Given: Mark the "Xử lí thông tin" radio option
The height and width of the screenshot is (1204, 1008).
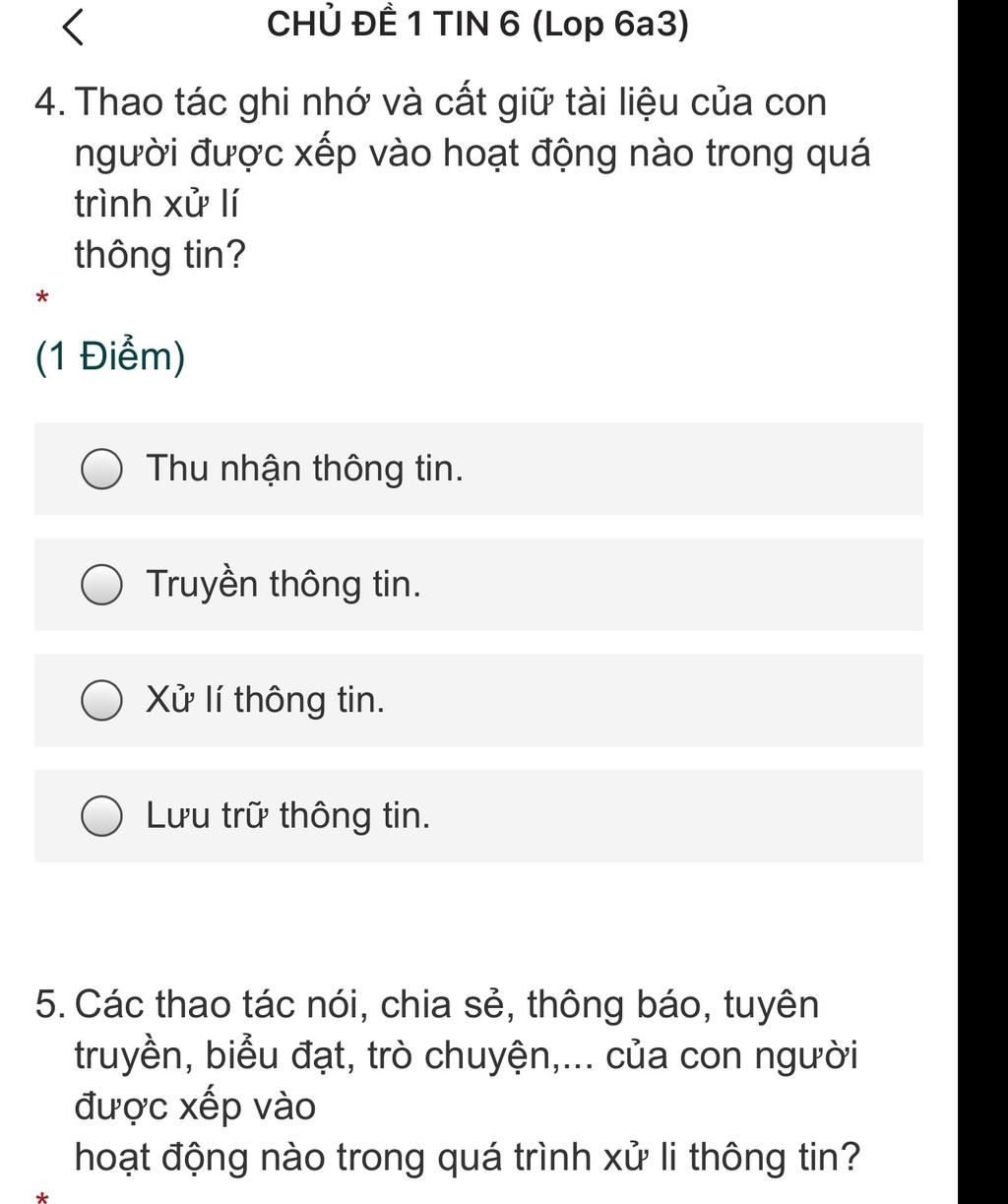Looking at the screenshot, I should 101,702.
